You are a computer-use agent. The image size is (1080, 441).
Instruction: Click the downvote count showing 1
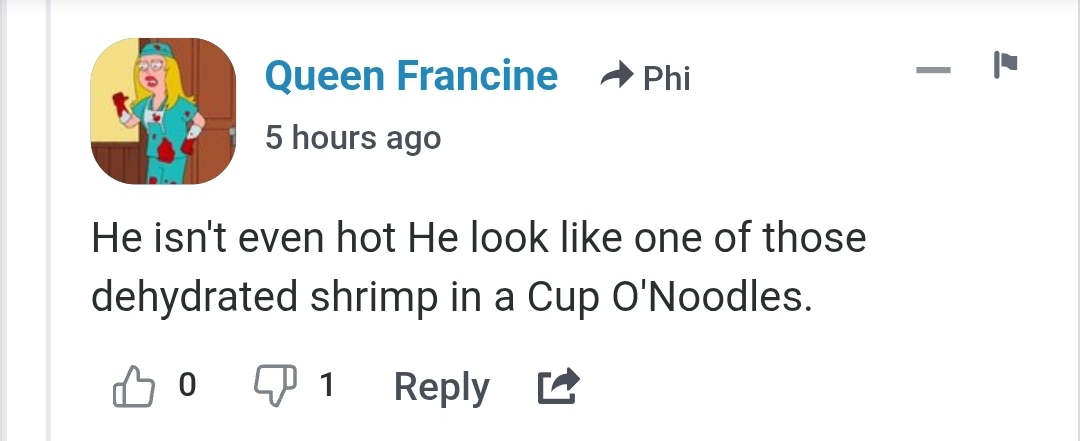pos(327,384)
